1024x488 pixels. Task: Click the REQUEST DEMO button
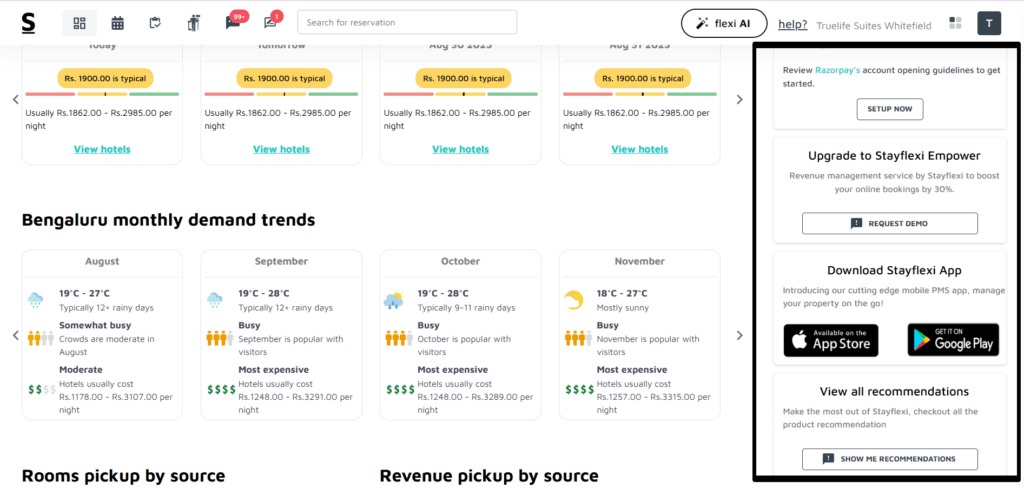889,223
